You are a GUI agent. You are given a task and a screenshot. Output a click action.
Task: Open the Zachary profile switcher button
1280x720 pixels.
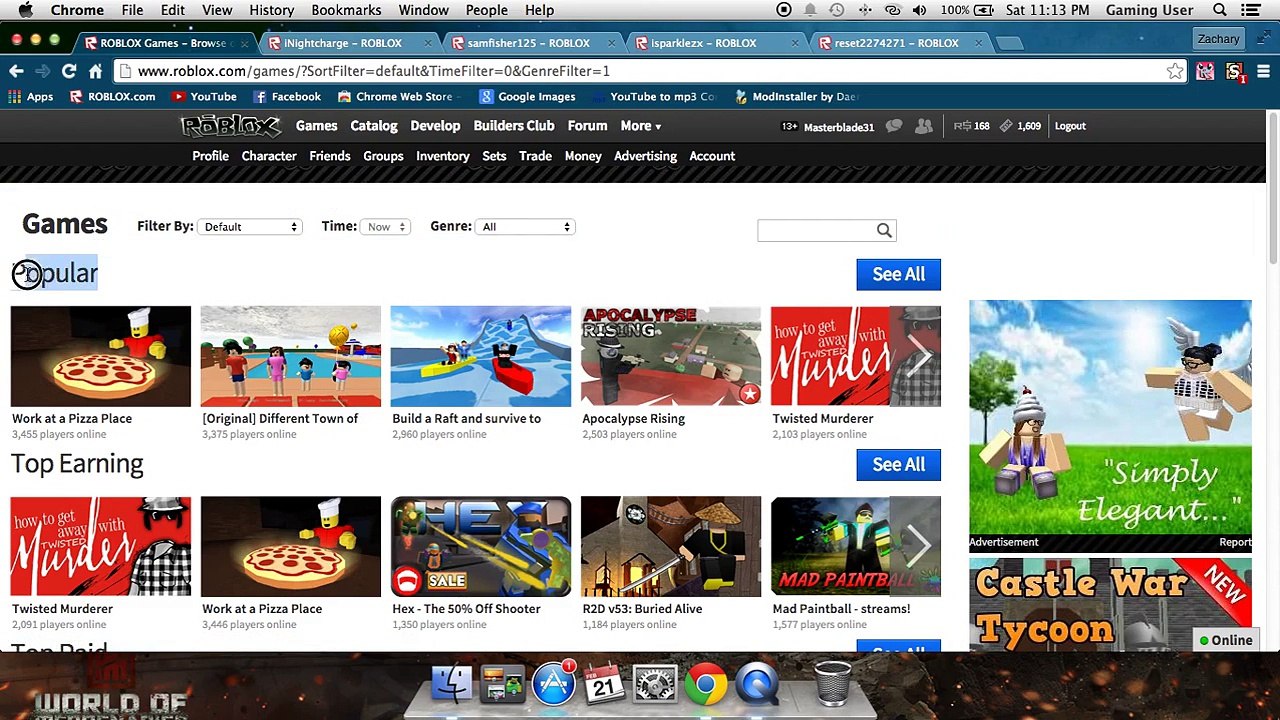(1219, 39)
